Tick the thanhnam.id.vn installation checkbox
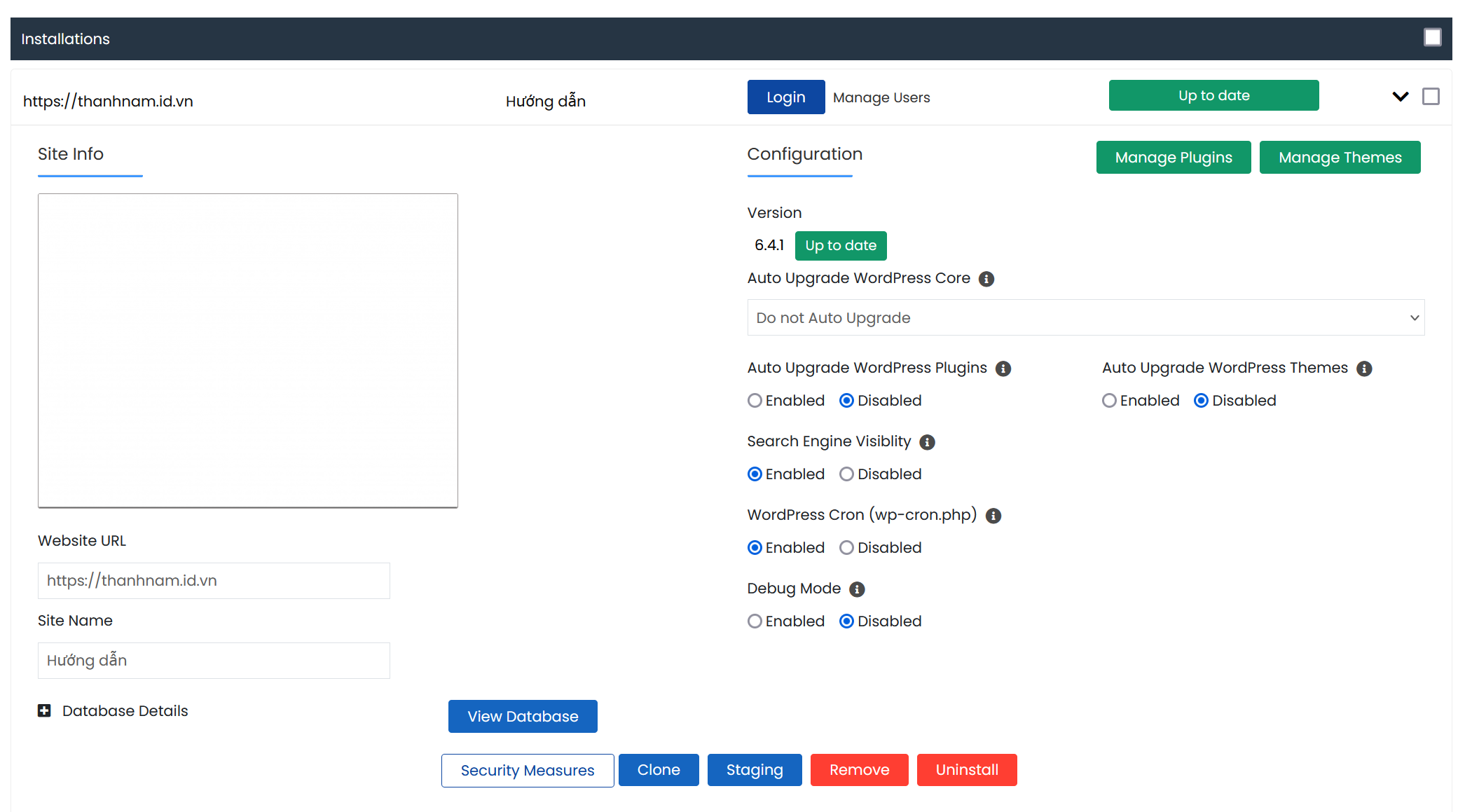Viewport: 1472px width, 812px height. point(1431,97)
